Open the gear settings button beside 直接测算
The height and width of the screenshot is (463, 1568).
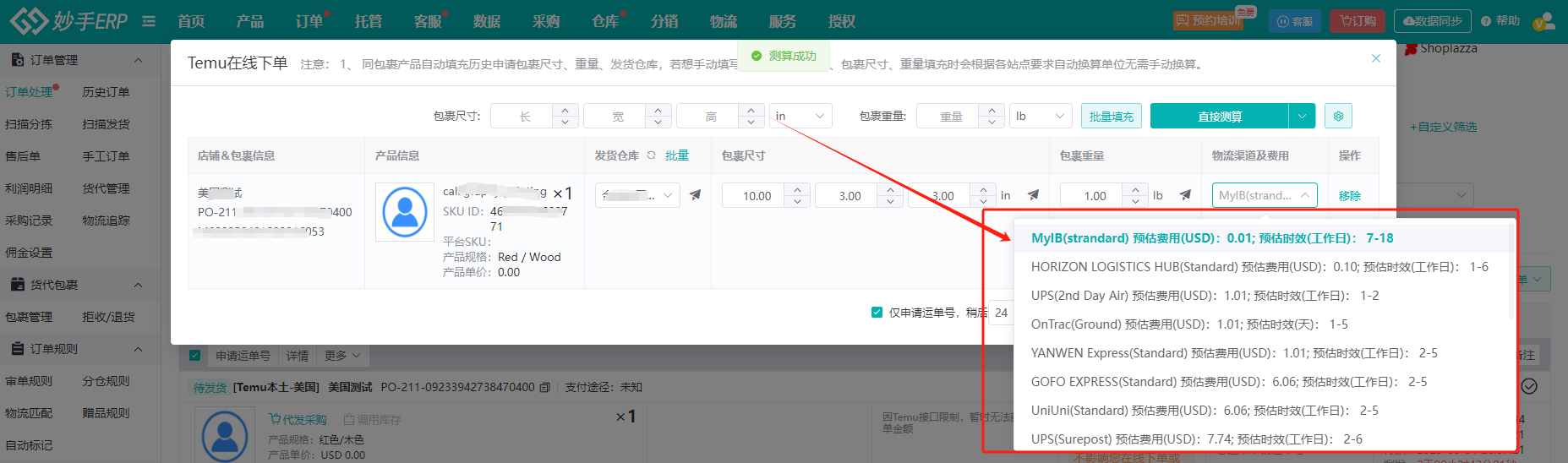tap(1338, 116)
